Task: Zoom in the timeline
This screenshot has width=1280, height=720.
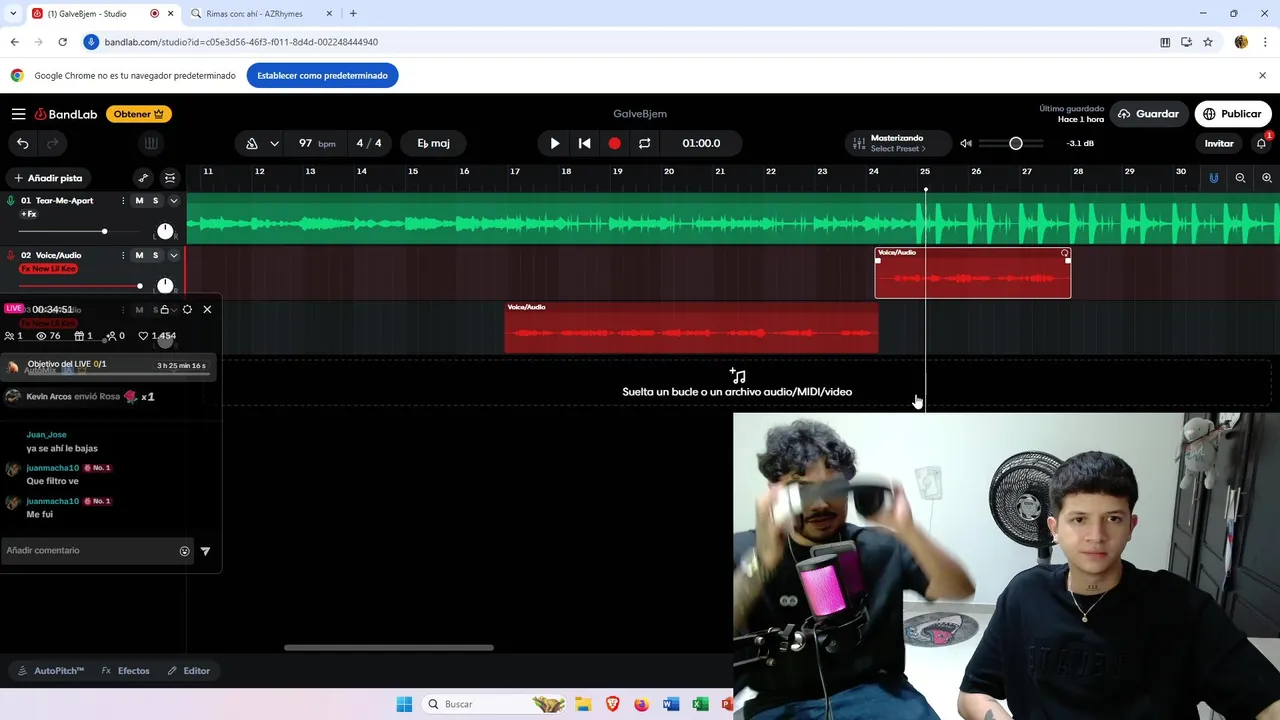Action: tap(1267, 178)
